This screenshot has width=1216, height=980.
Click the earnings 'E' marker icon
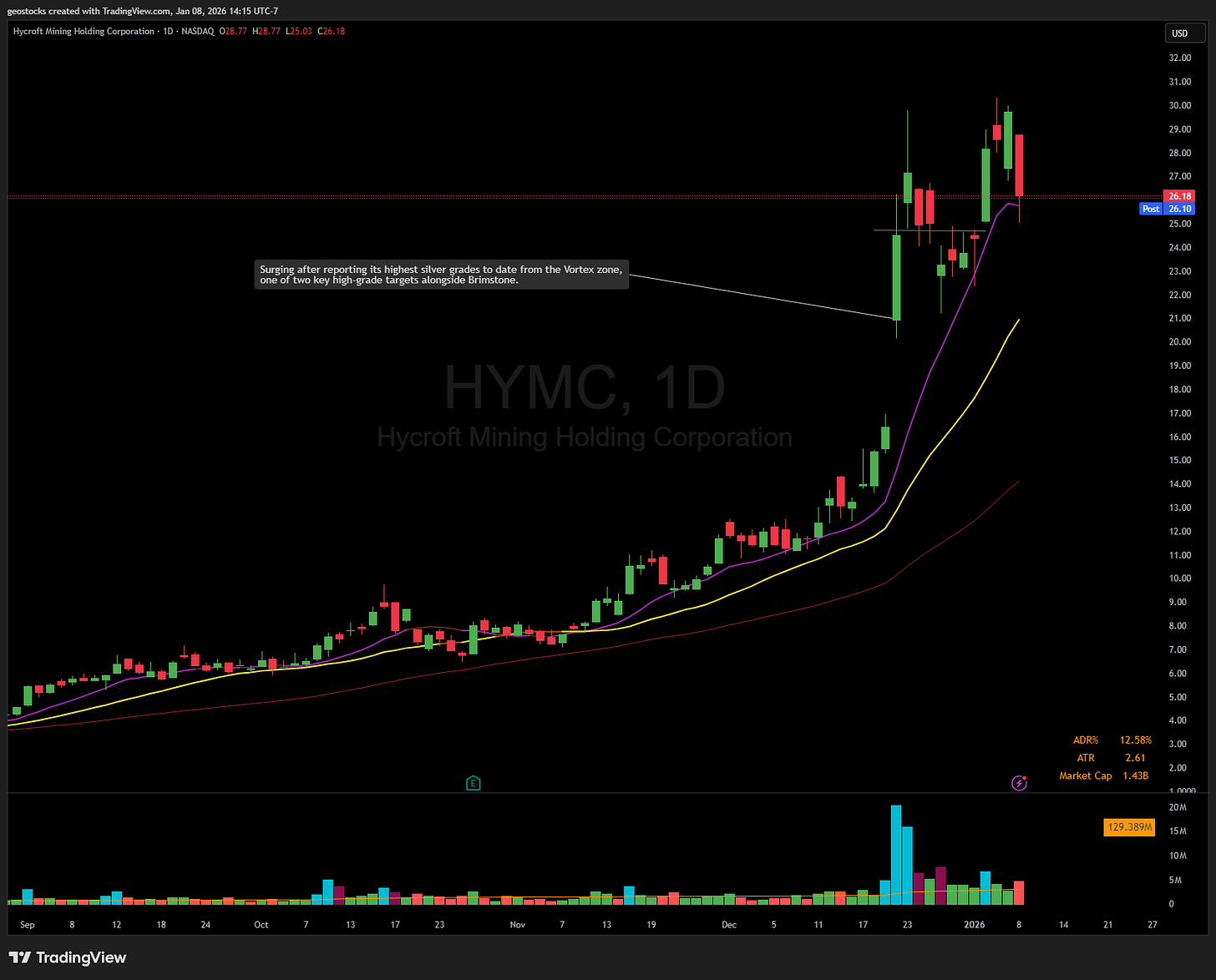(x=474, y=783)
